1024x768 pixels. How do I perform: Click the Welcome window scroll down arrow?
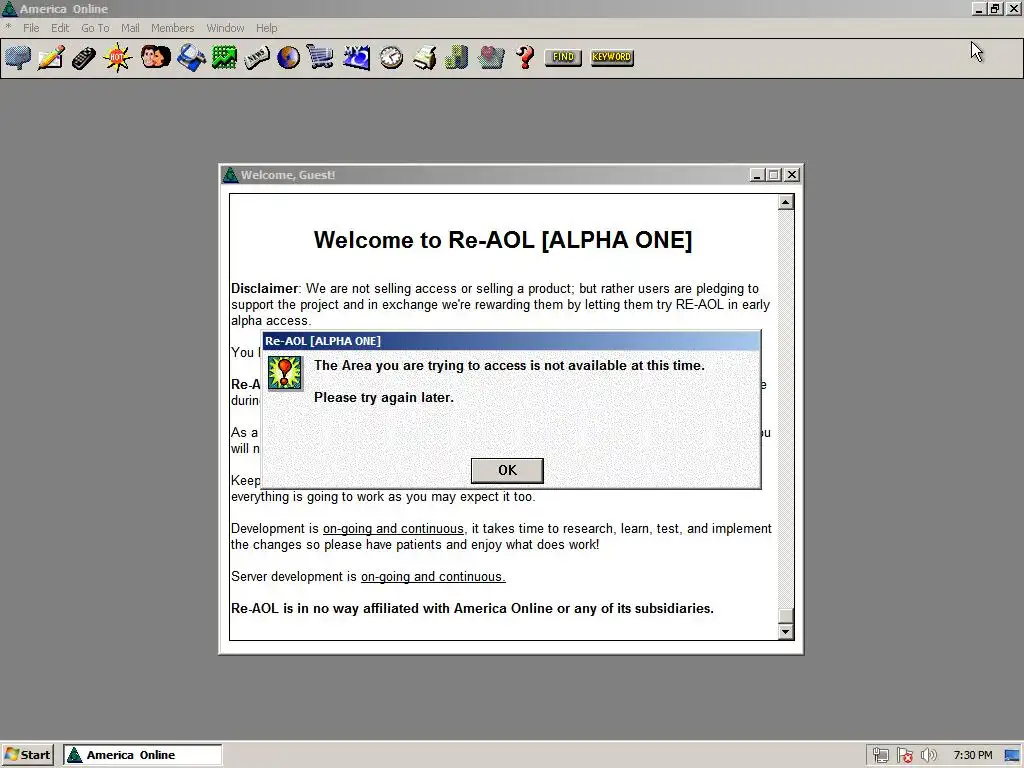[x=786, y=632]
